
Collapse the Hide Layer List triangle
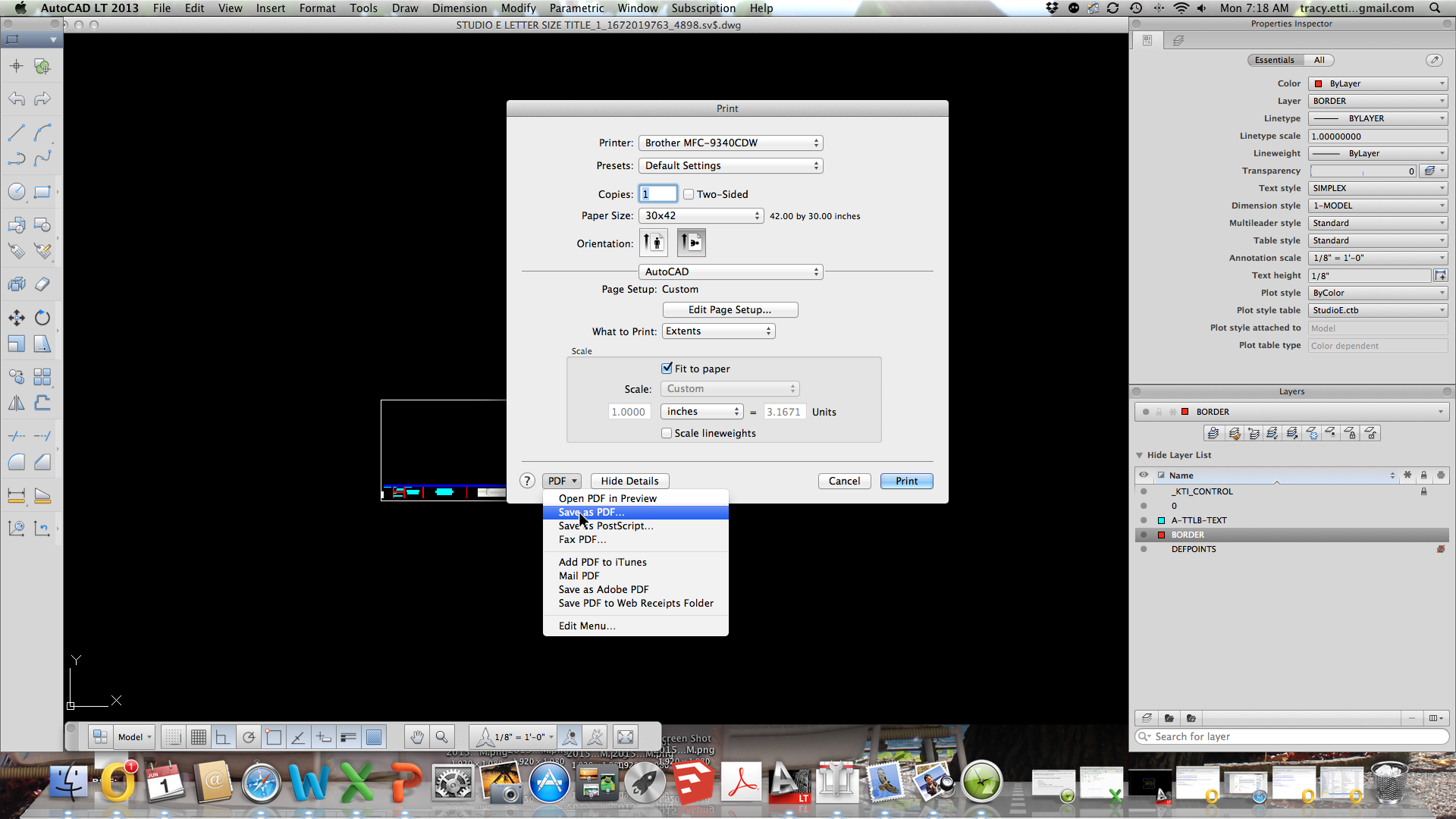(1139, 455)
